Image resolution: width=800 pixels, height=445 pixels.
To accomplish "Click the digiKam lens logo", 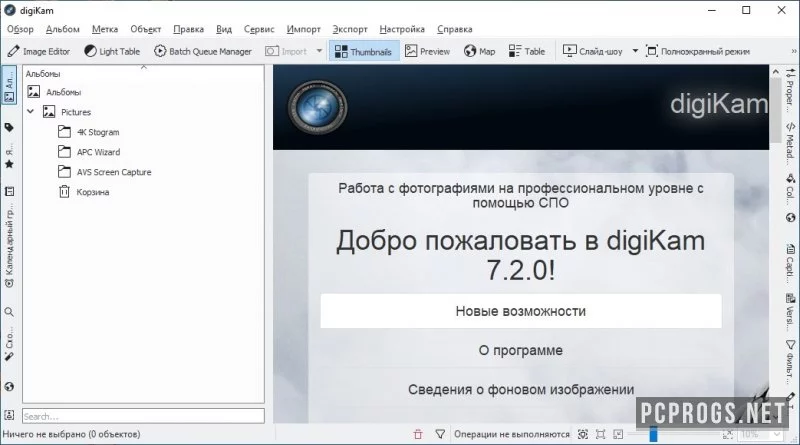I will 317,107.
